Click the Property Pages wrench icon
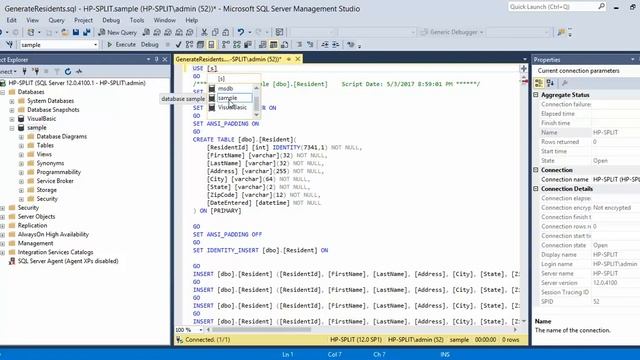Image resolution: width=640 pixels, height=360 pixels. 565,83
